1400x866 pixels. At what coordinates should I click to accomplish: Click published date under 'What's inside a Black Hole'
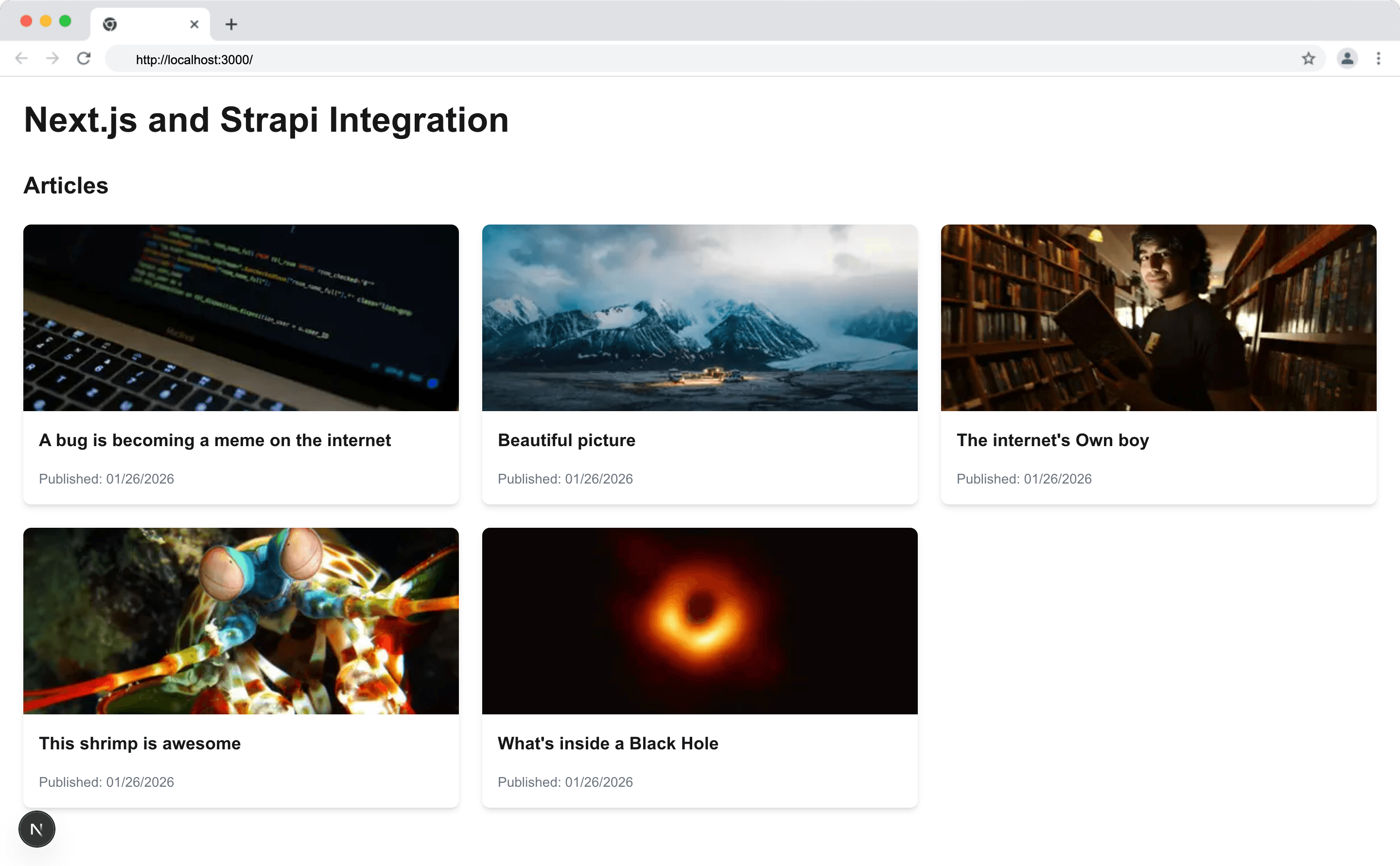(565, 782)
